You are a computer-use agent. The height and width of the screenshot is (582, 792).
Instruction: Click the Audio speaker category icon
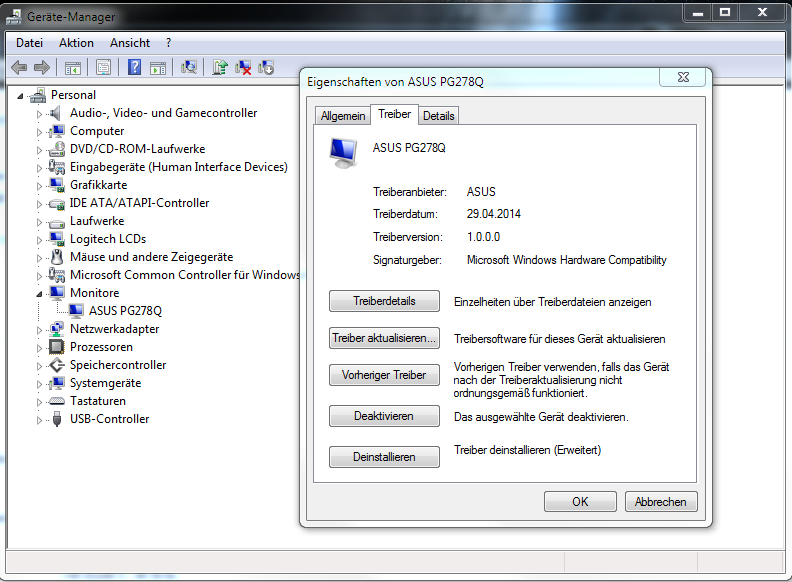tap(56, 113)
